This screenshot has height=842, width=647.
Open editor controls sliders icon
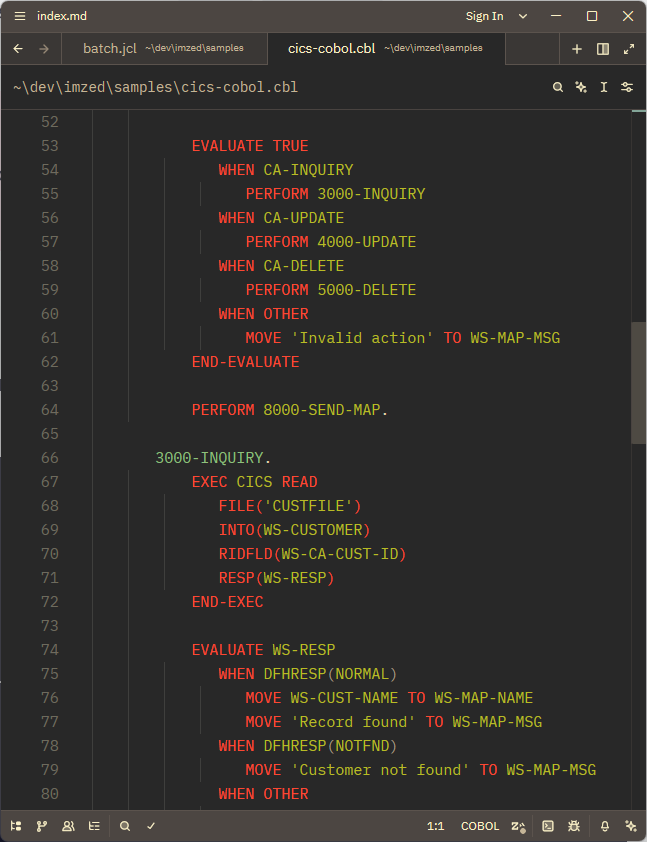627,87
